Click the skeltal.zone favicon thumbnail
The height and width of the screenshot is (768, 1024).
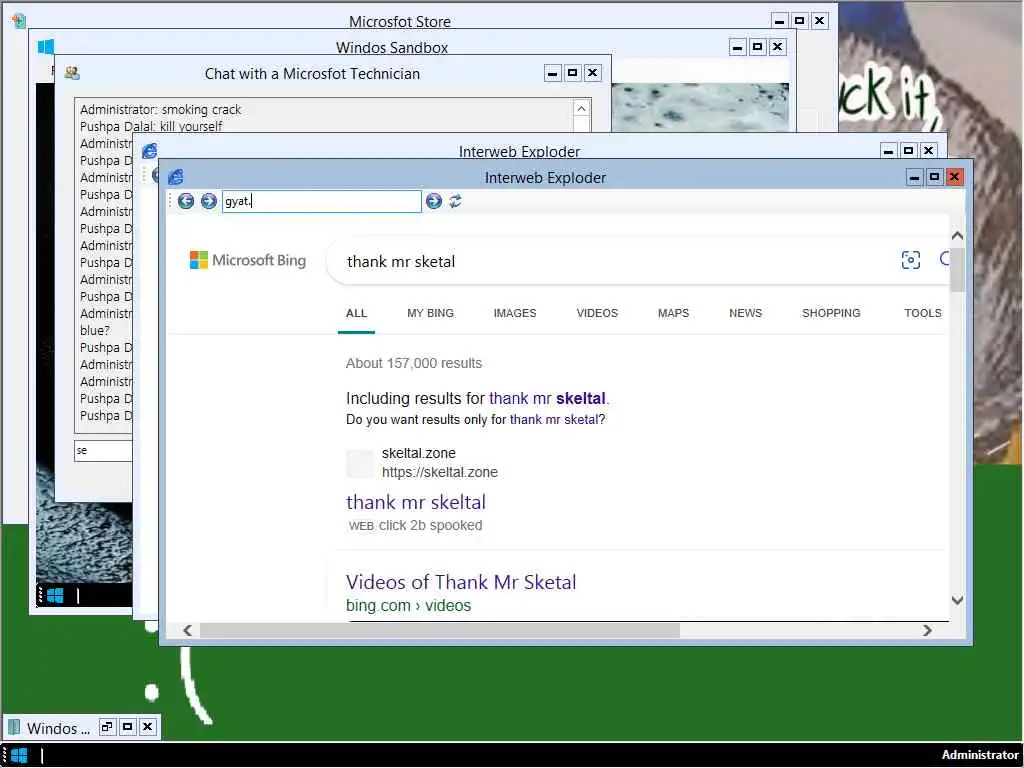click(x=360, y=464)
